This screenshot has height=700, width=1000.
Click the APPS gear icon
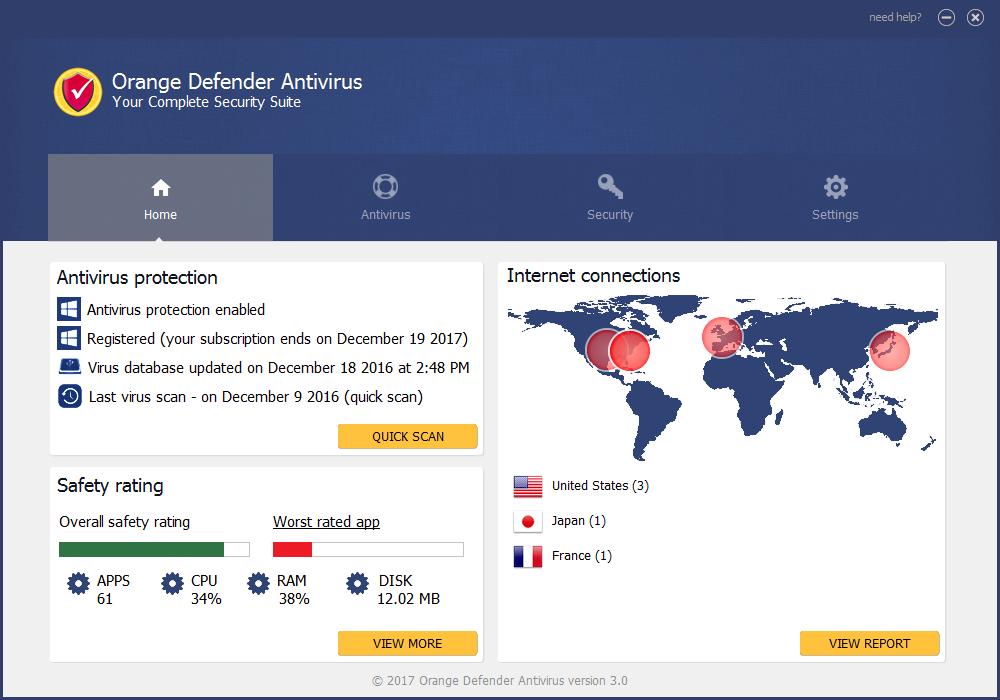[80, 584]
